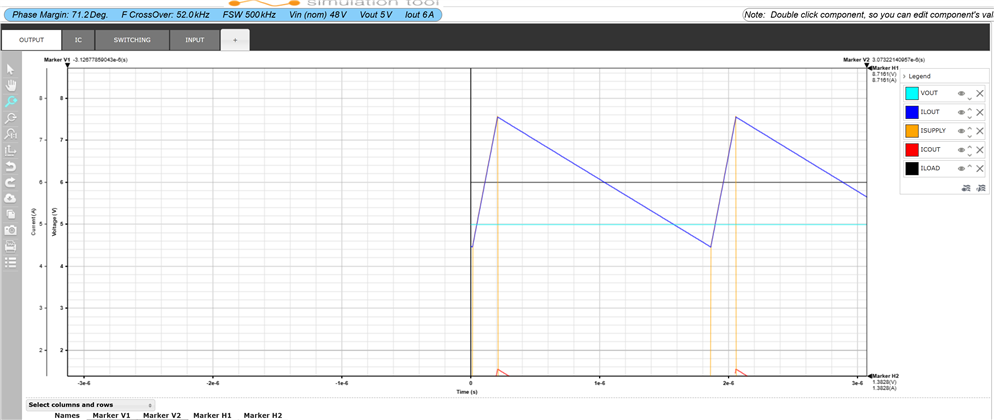
Task: Move ISUPPLY up in legend order
Action: click(969, 128)
